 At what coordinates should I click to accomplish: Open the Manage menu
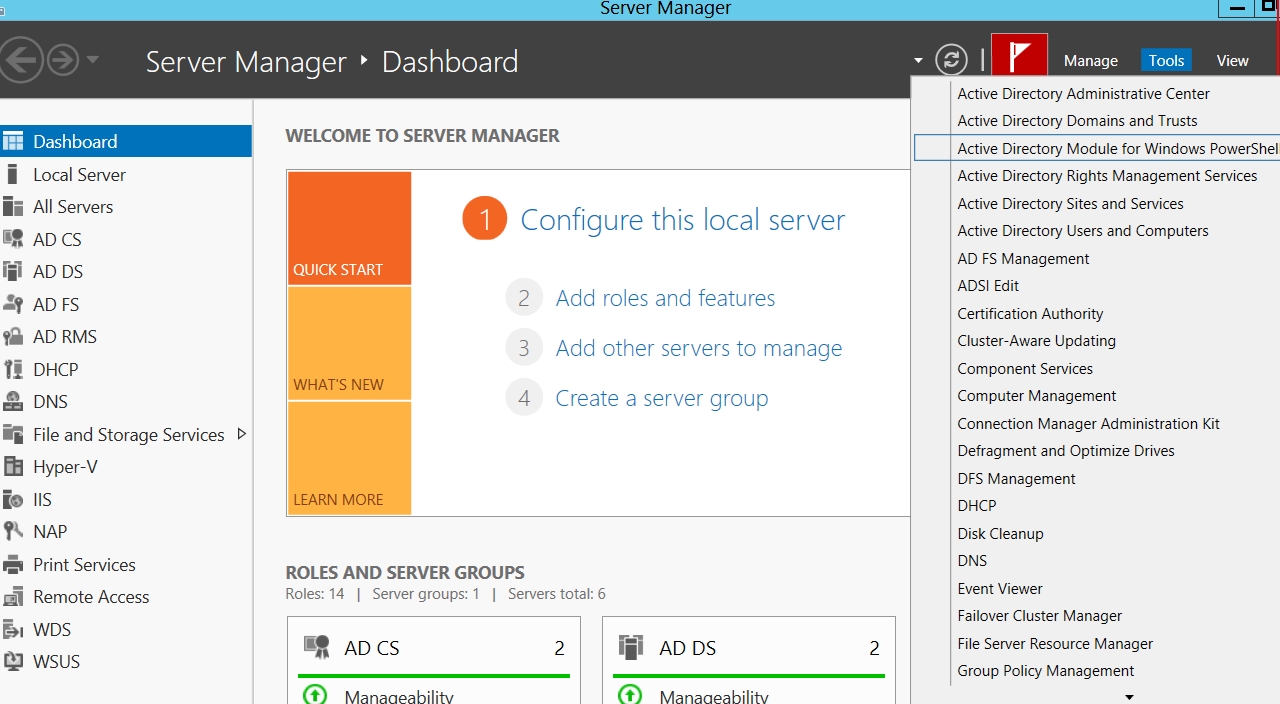point(1090,61)
